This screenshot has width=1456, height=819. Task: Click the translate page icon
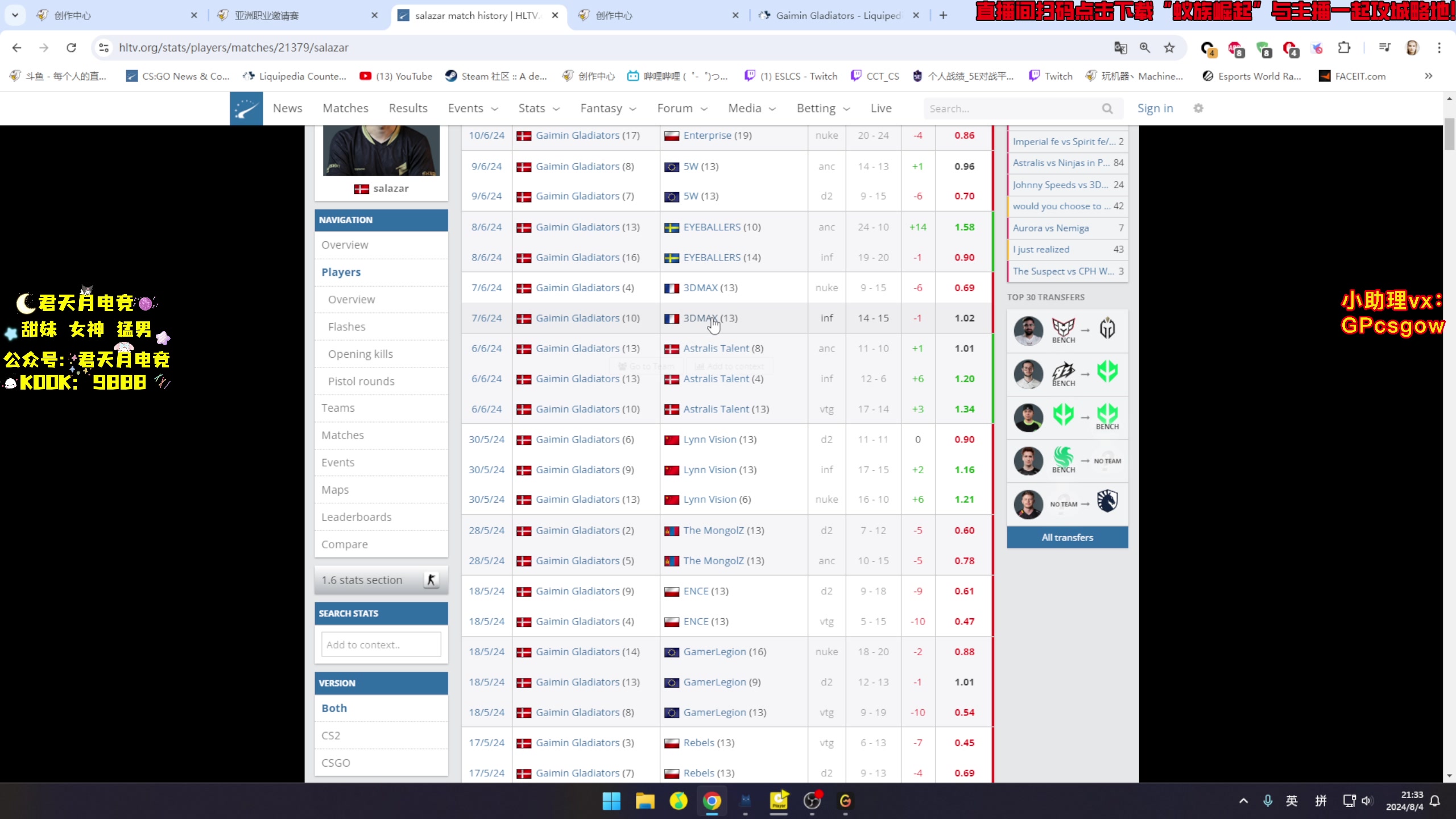tap(1120, 48)
